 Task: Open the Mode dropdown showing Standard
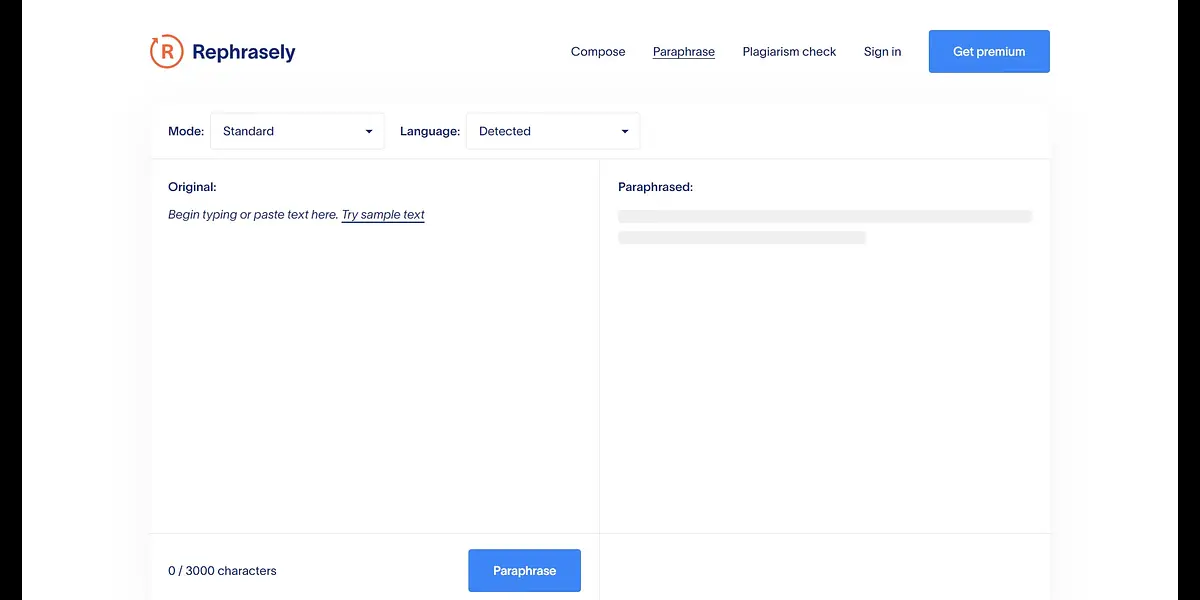pos(296,131)
